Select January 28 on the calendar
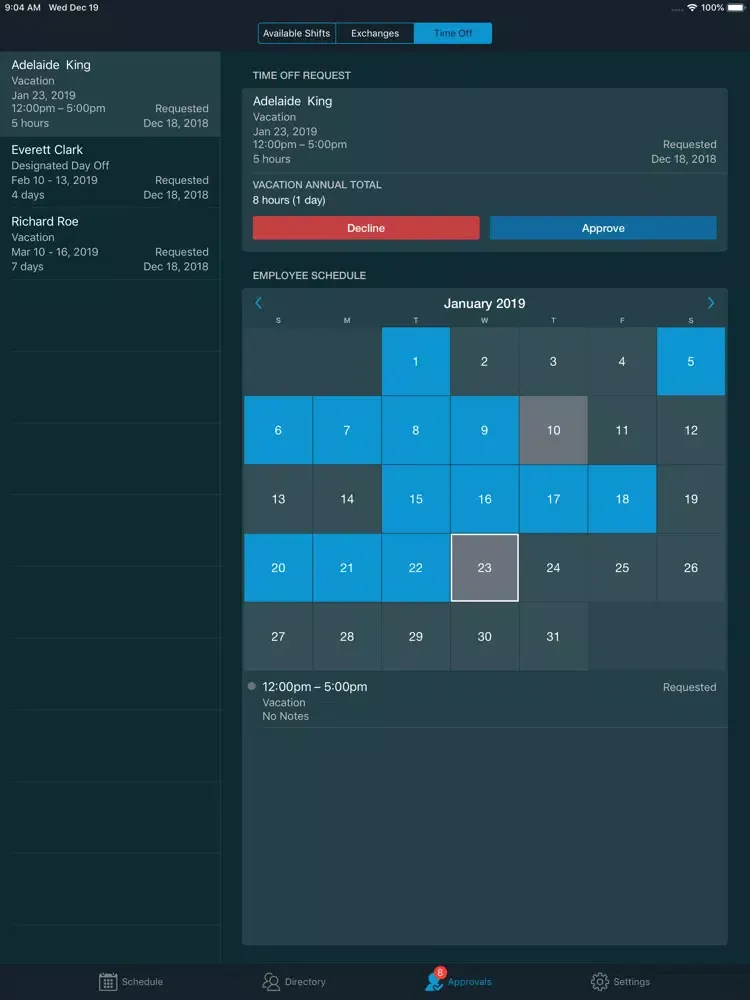Image resolution: width=750 pixels, height=1000 pixels. pyautogui.click(x=347, y=637)
